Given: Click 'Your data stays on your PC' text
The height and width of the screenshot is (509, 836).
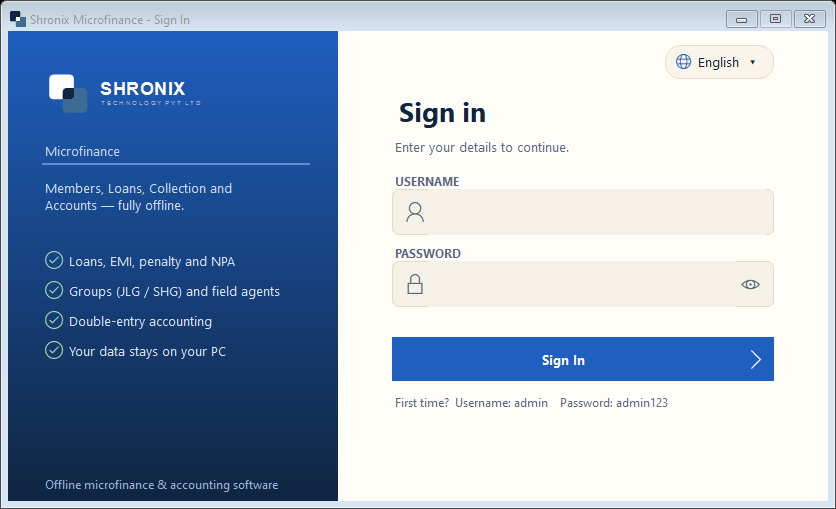Looking at the screenshot, I should coord(148,351).
